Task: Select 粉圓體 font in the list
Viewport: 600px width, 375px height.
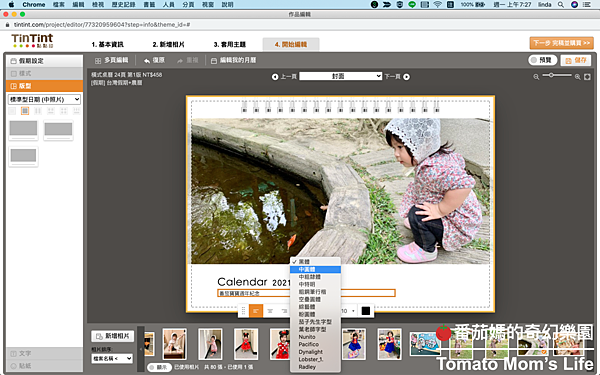Action: coord(315,314)
